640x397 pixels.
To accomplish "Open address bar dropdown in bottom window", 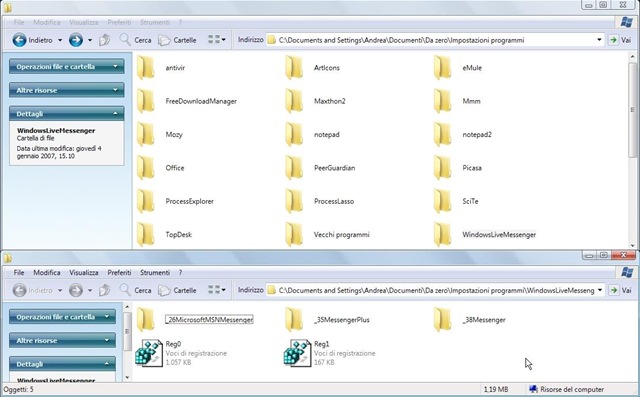I will pyautogui.click(x=600, y=290).
